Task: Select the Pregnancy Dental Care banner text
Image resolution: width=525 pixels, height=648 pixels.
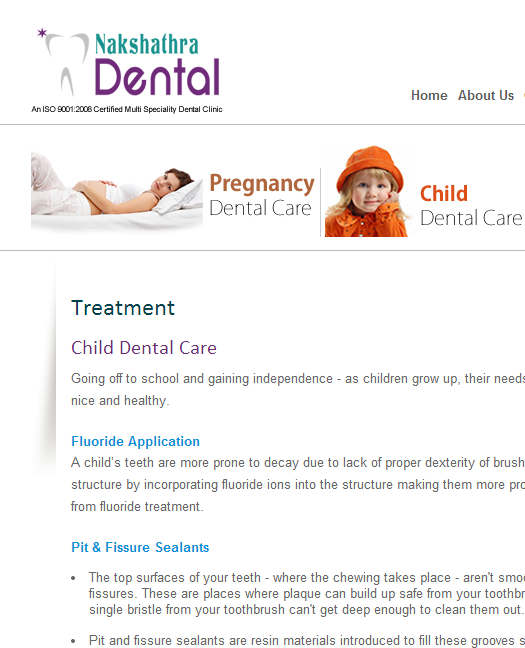Action: [x=262, y=195]
